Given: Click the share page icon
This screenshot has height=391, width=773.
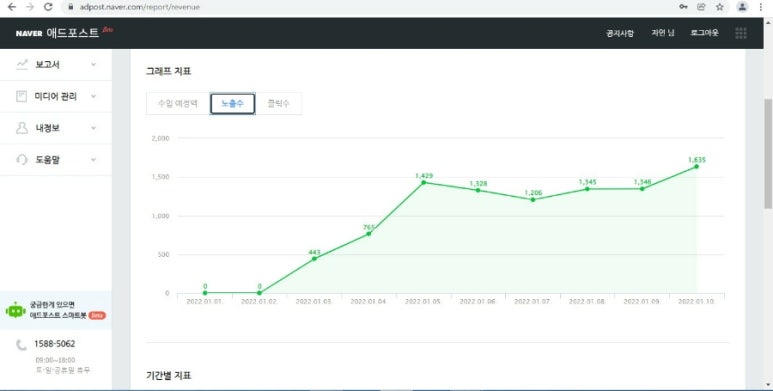Looking at the screenshot, I should pyautogui.click(x=701, y=7).
